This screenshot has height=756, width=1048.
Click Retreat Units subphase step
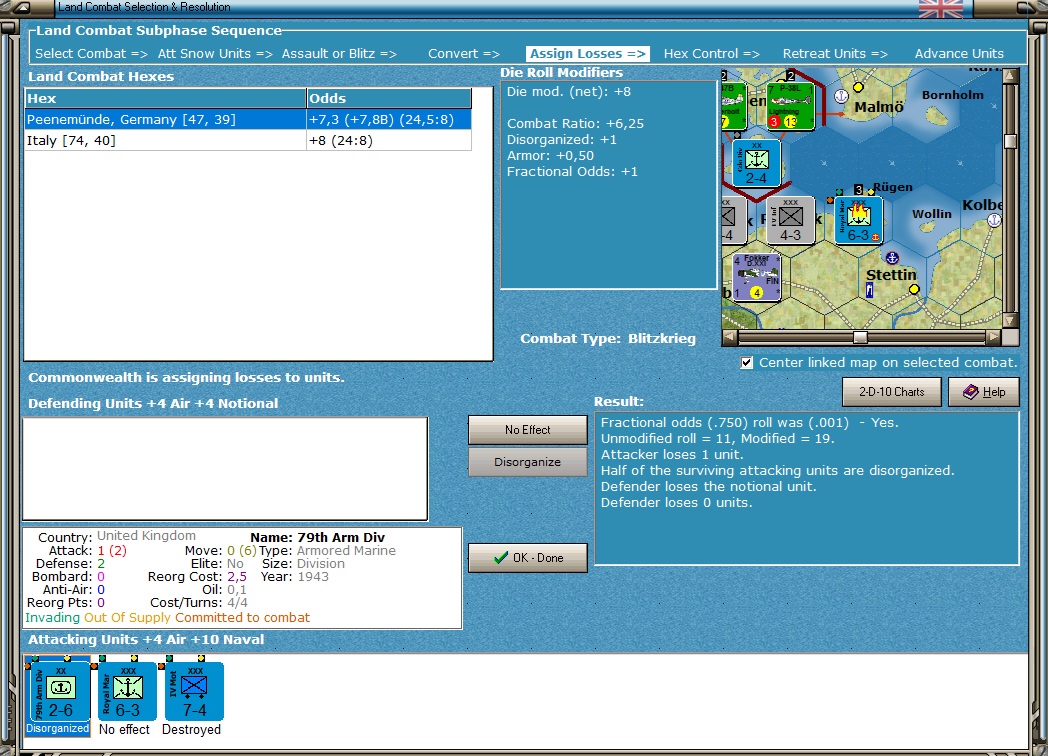point(835,53)
